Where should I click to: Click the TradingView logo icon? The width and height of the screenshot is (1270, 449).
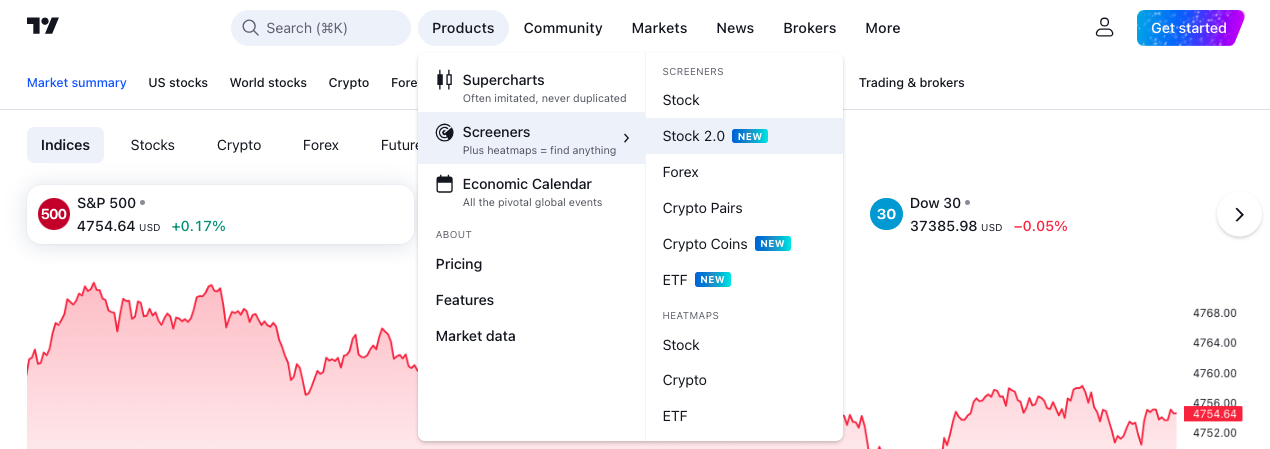43,27
